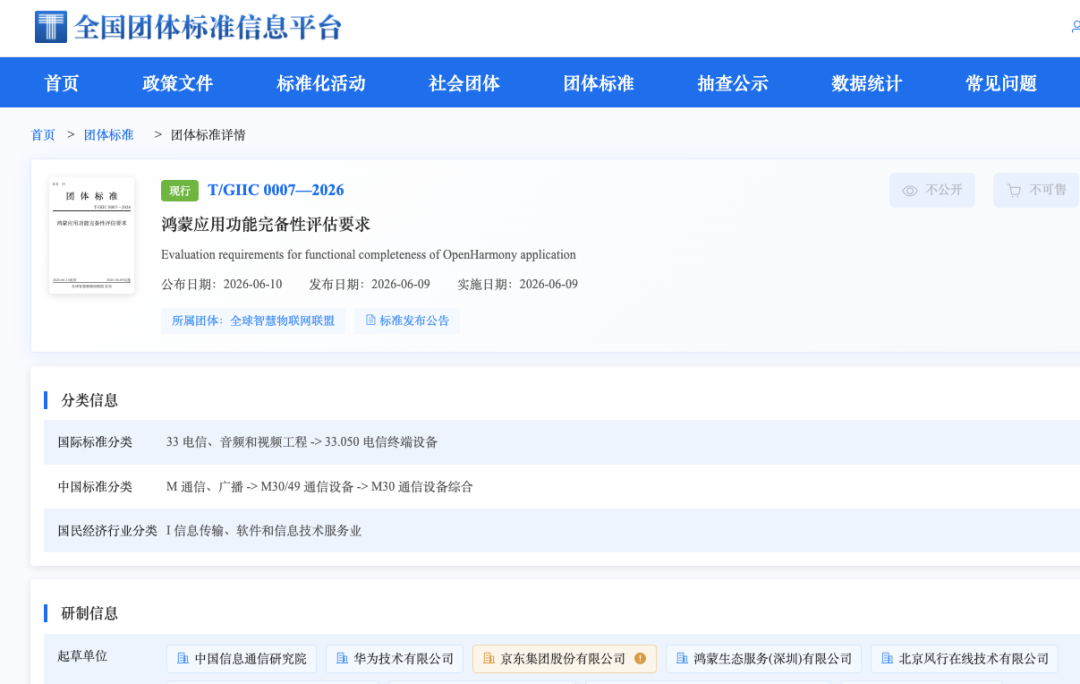
Task: Click the platform logo icon
Action: coord(51,27)
